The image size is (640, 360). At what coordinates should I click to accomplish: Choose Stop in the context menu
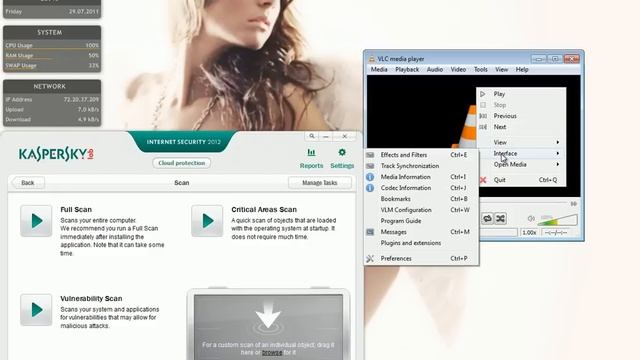(x=521, y=105)
